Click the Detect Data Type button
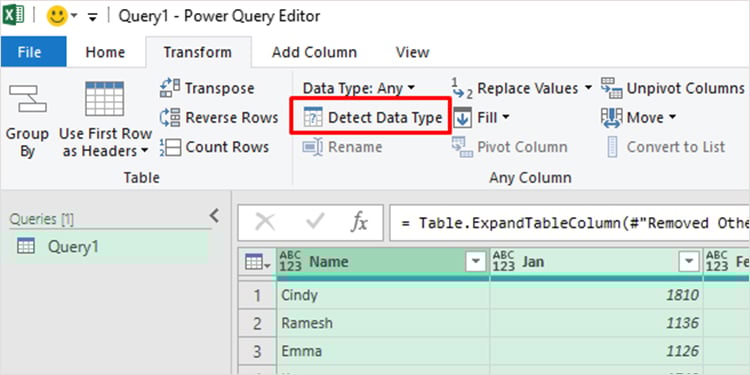750x375 pixels. tap(371, 117)
